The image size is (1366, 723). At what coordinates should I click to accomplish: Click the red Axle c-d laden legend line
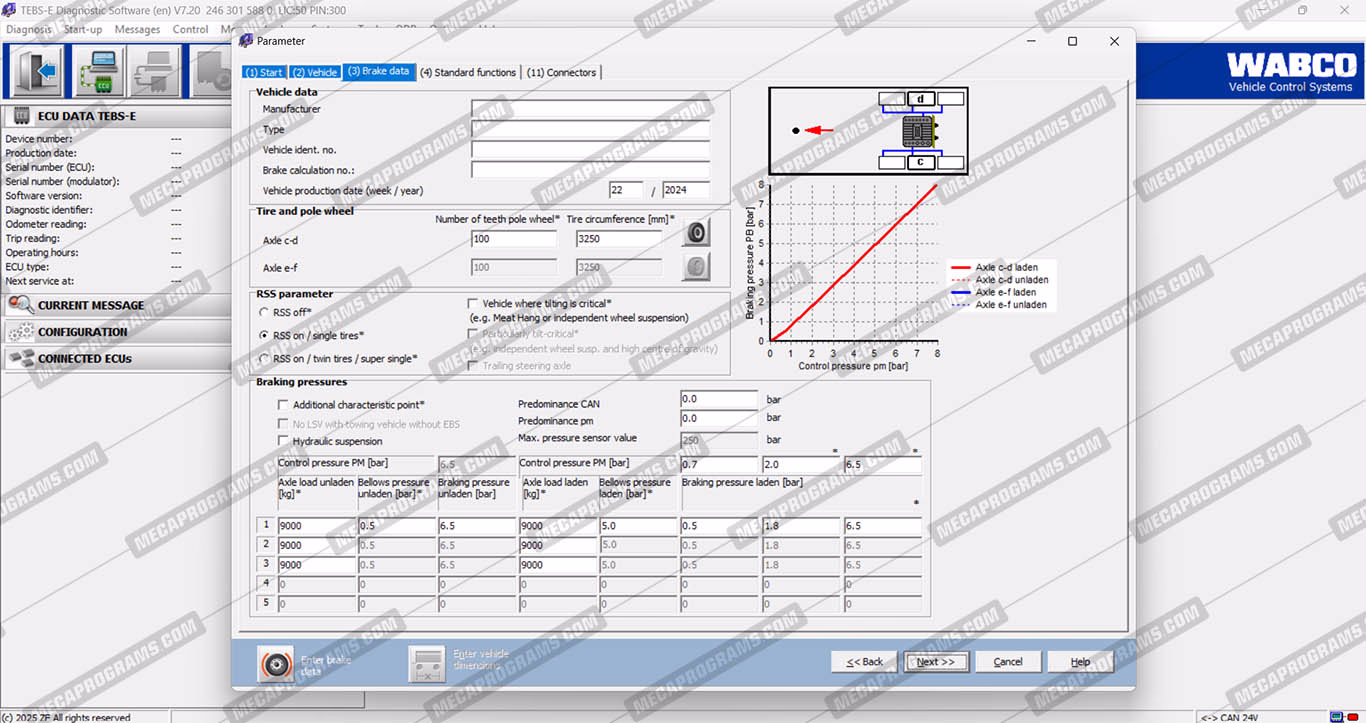[961, 268]
